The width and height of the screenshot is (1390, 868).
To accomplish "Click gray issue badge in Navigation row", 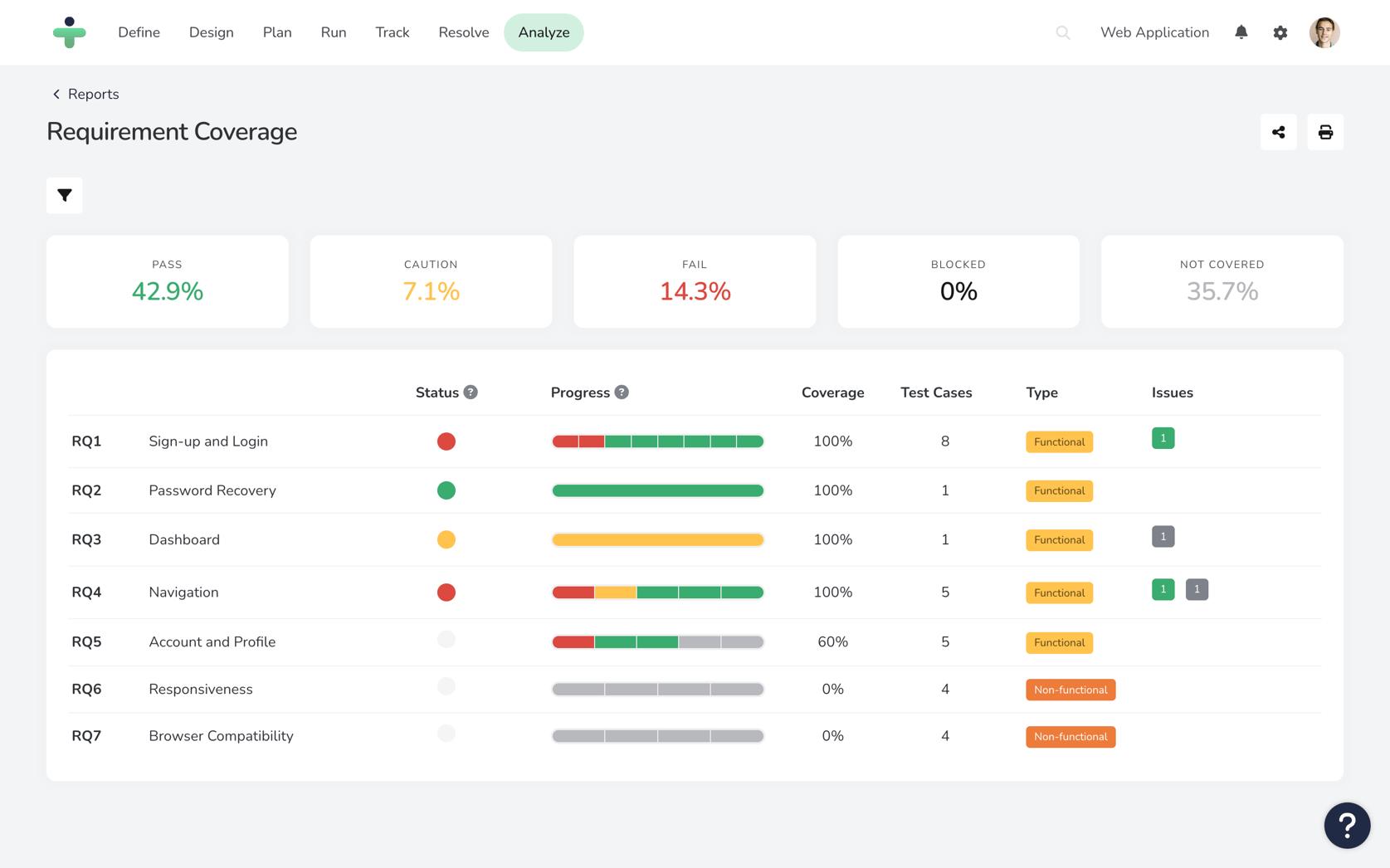I will click(1197, 589).
